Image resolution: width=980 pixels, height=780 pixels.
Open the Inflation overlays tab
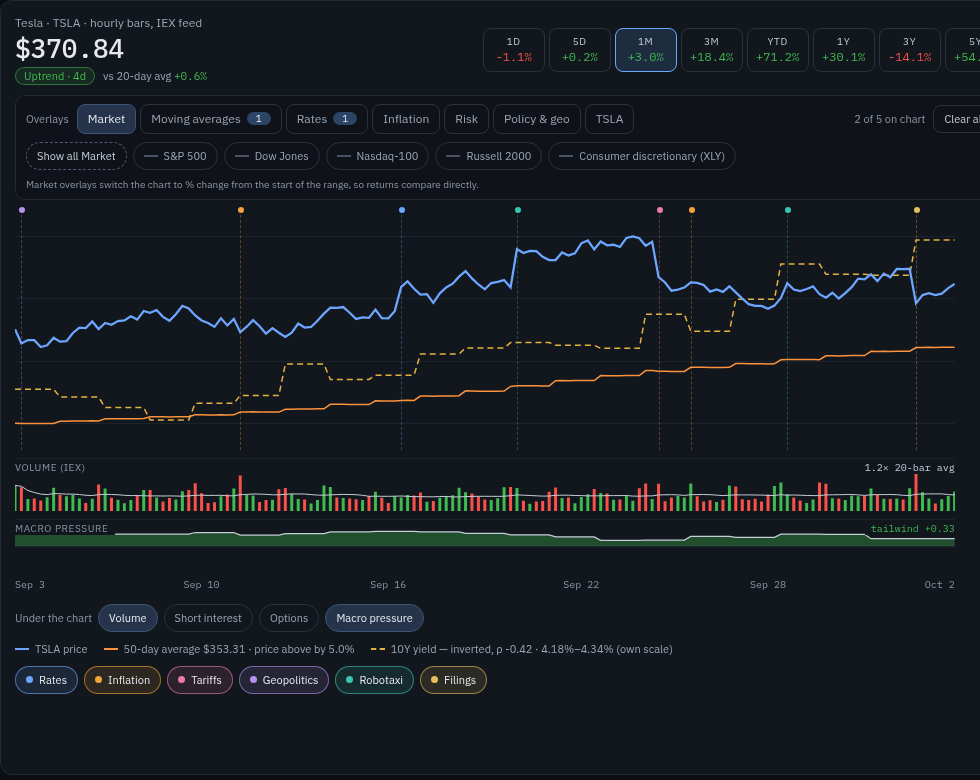point(406,119)
